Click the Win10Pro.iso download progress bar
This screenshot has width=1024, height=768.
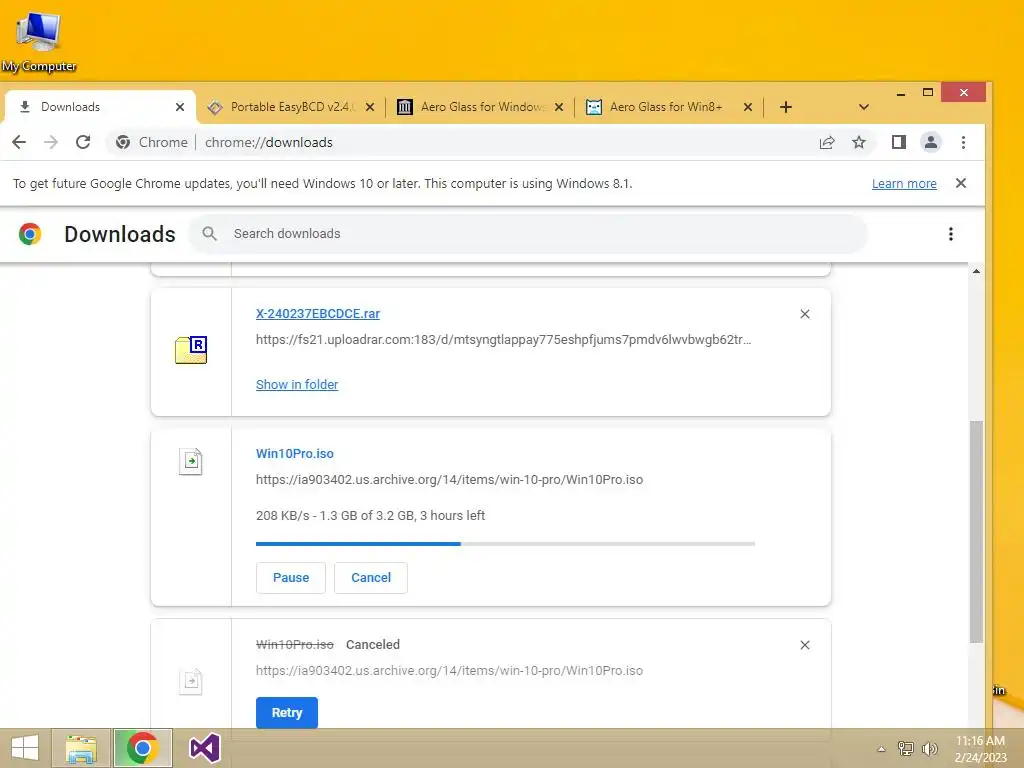[505, 543]
